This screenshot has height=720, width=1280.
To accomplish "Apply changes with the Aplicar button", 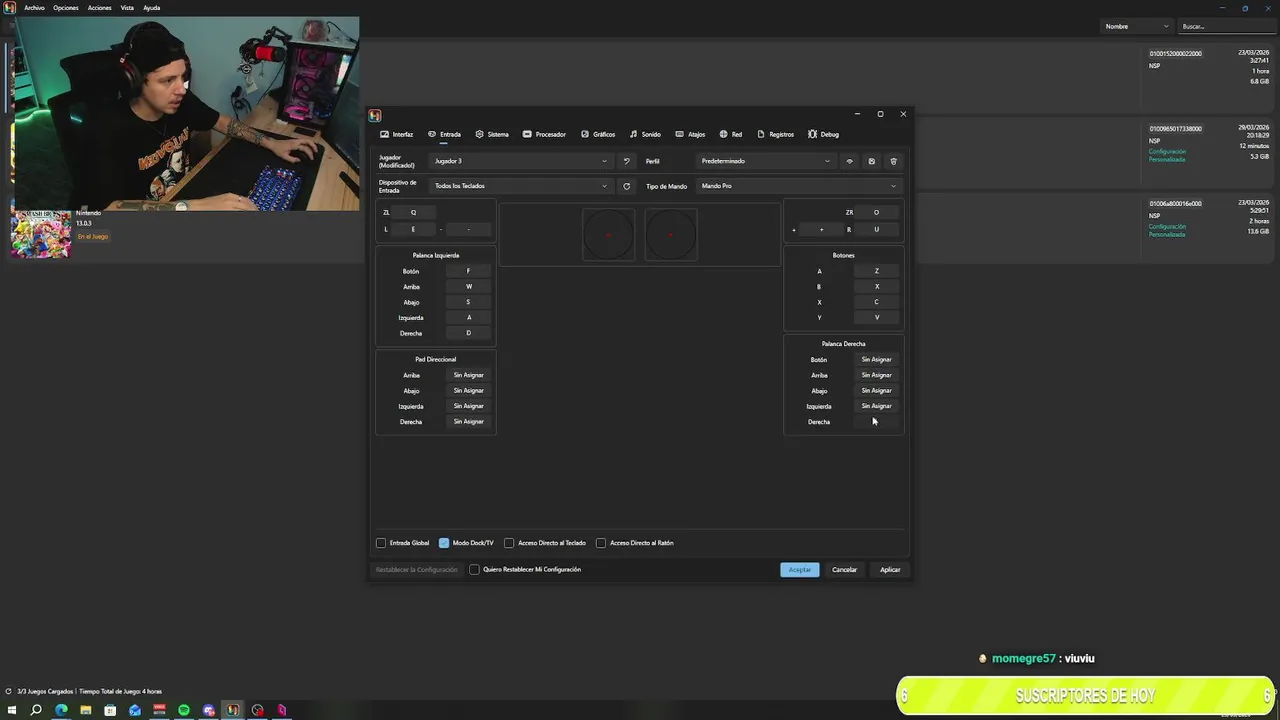I will point(890,570).
